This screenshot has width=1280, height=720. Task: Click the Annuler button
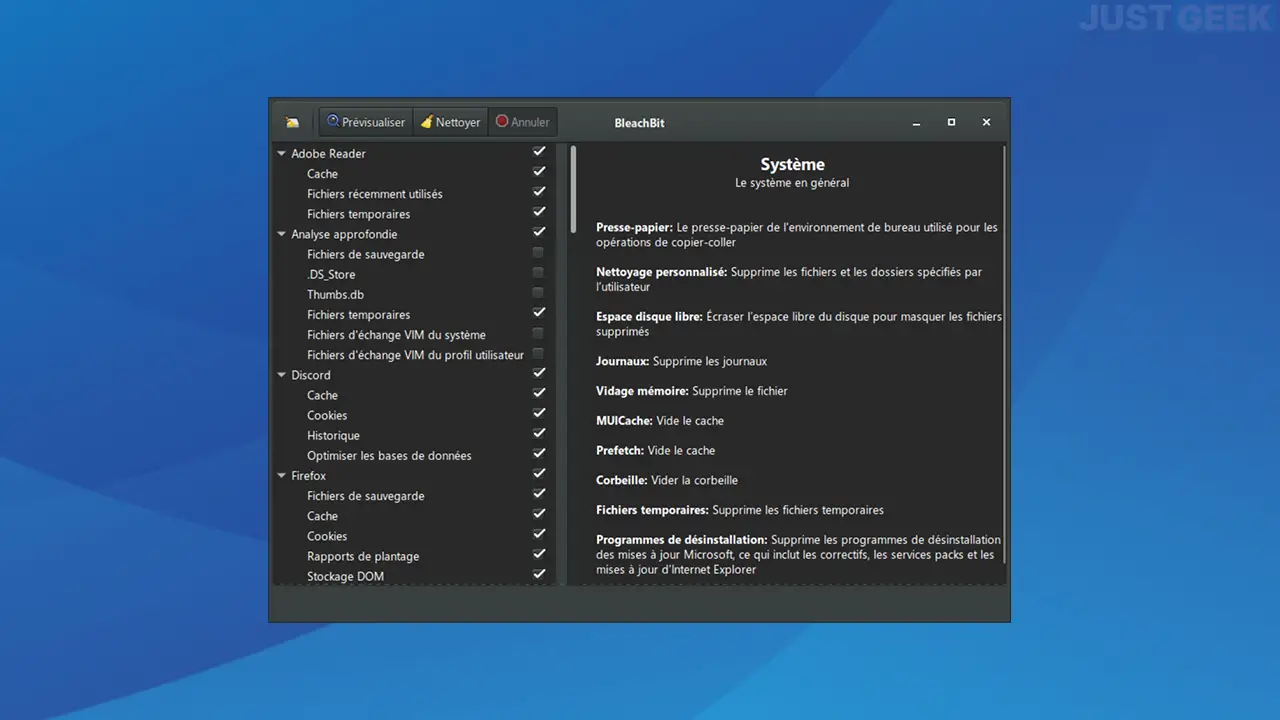click(x=522, y=122)
